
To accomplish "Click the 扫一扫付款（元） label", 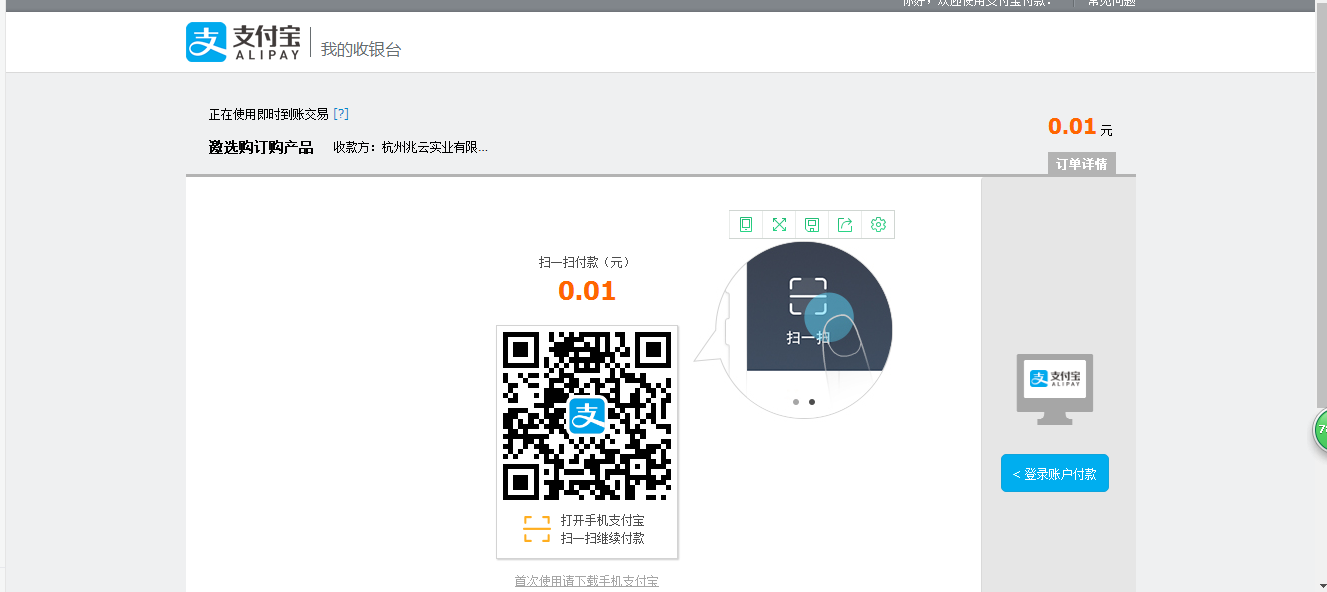I will [x=585, y=262].
